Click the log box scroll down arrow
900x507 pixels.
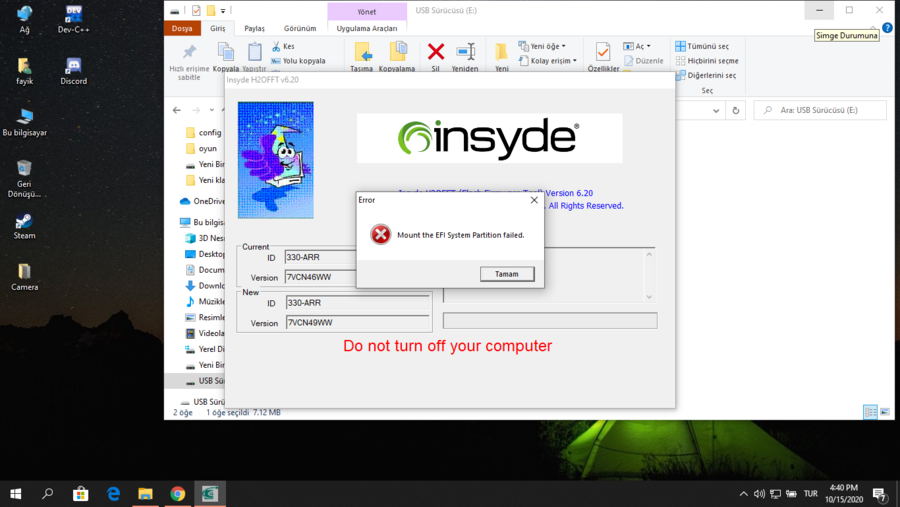click(649, 297)
